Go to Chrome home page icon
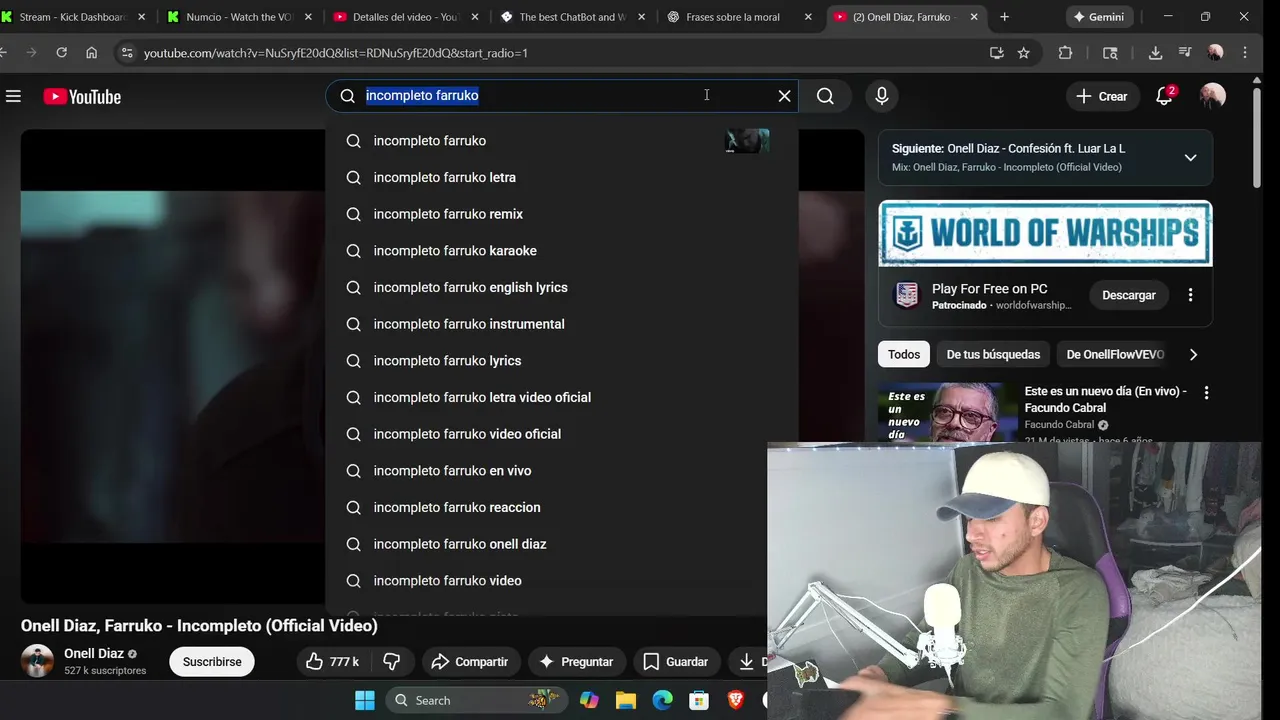Viewport: 1280px width, 720px height. 91,53
